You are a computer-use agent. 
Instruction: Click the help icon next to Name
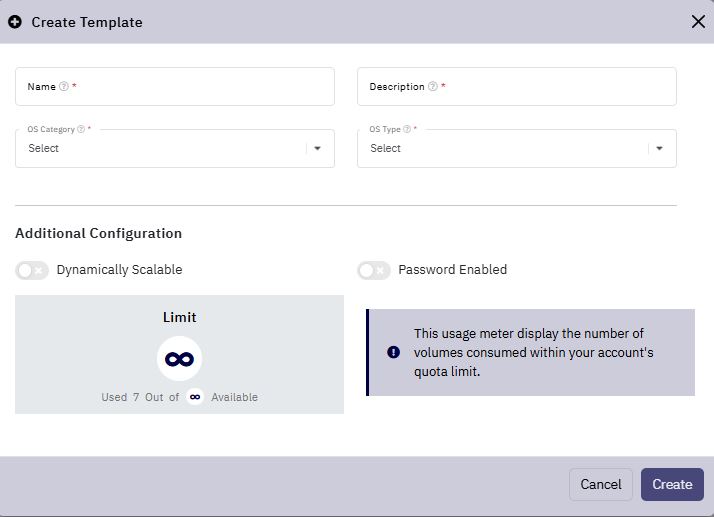coord(64,87)
